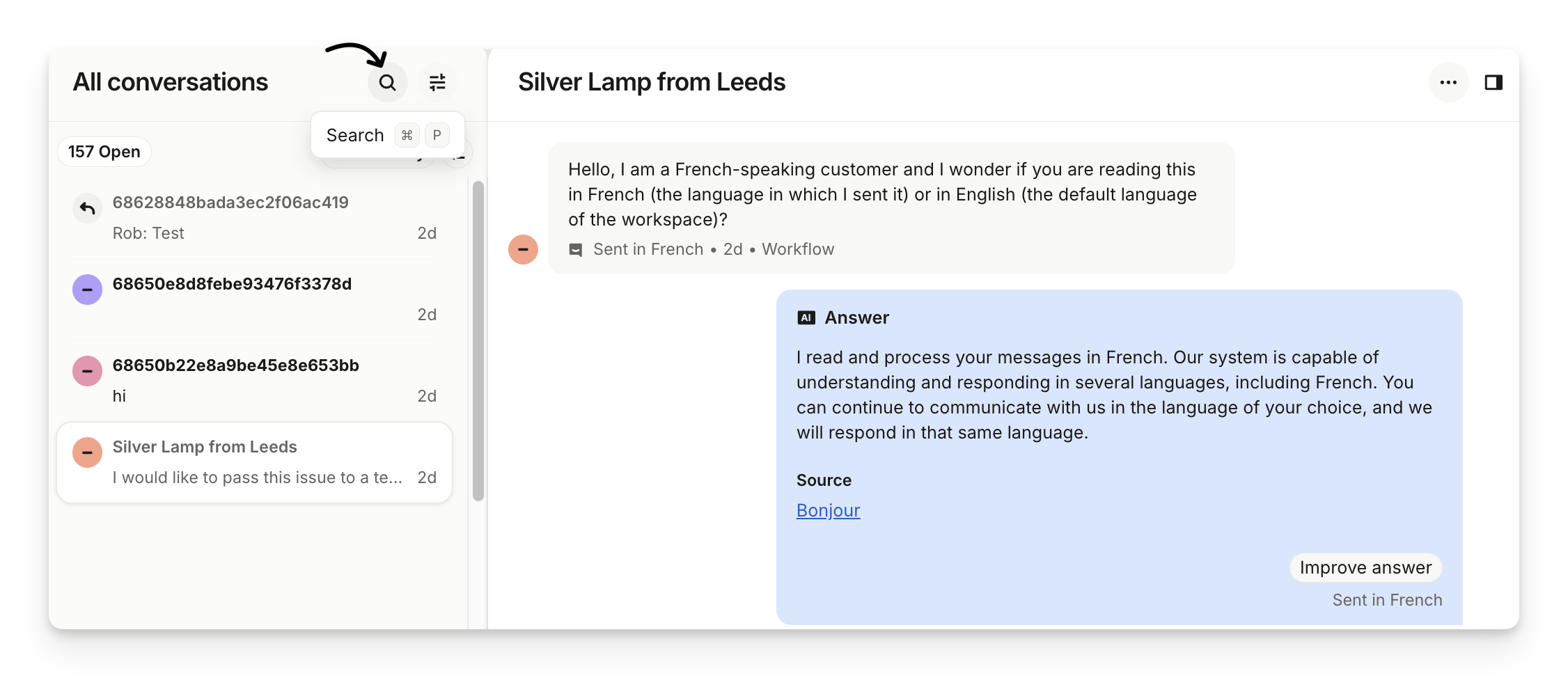Click the Improve answer button
The image size is (1568, 678).
1365,568
